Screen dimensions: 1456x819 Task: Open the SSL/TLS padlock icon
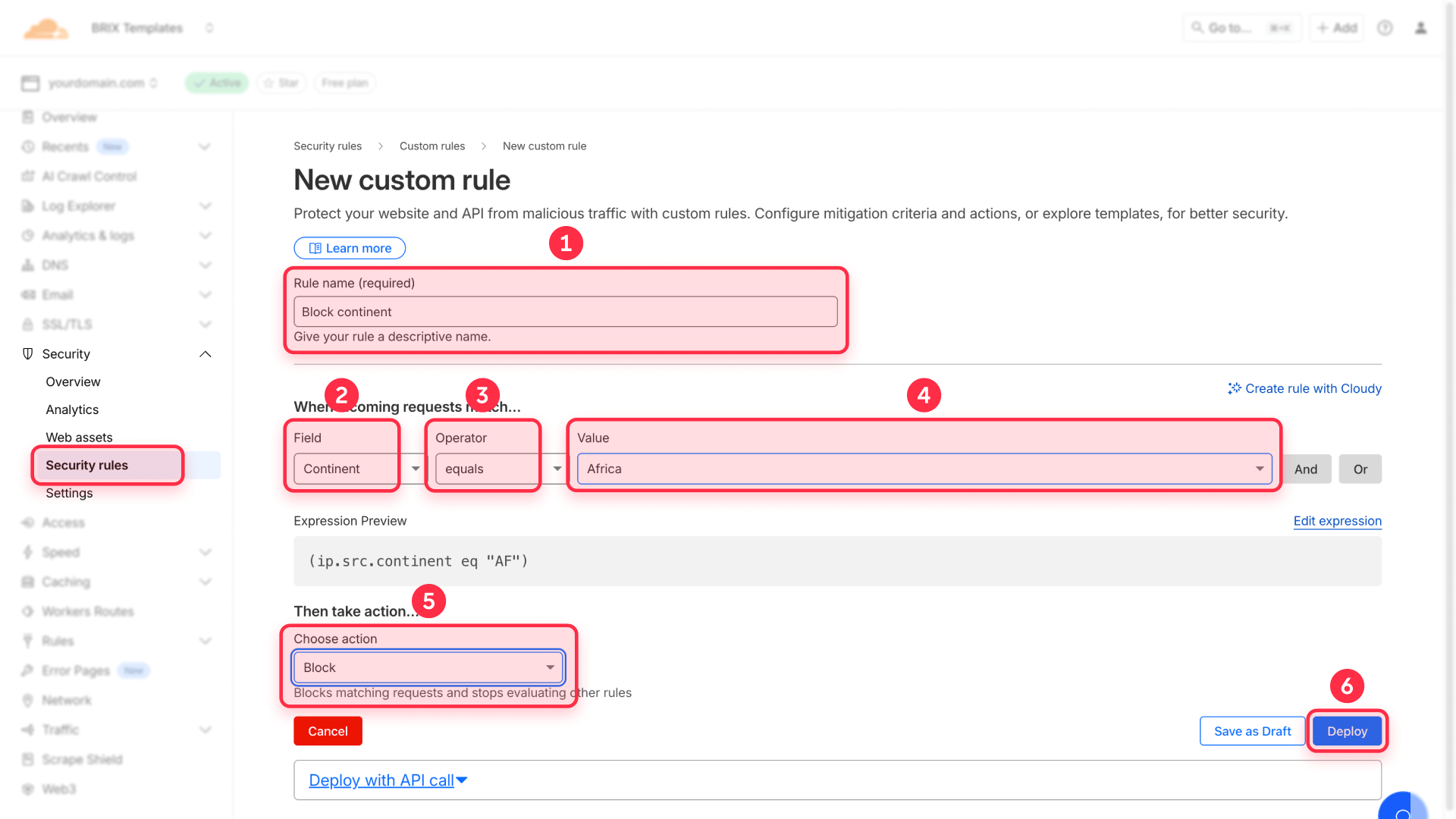click(x=27, y=324)
